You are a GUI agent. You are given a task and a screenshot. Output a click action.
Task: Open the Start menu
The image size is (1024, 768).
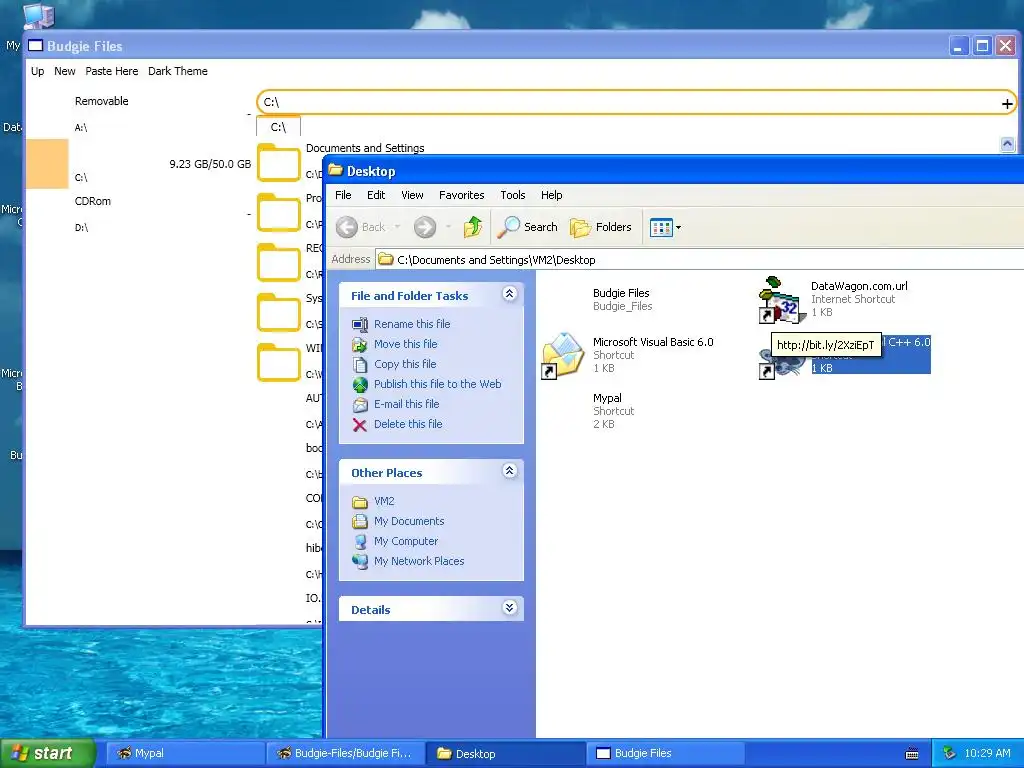[x=47, y=753]
